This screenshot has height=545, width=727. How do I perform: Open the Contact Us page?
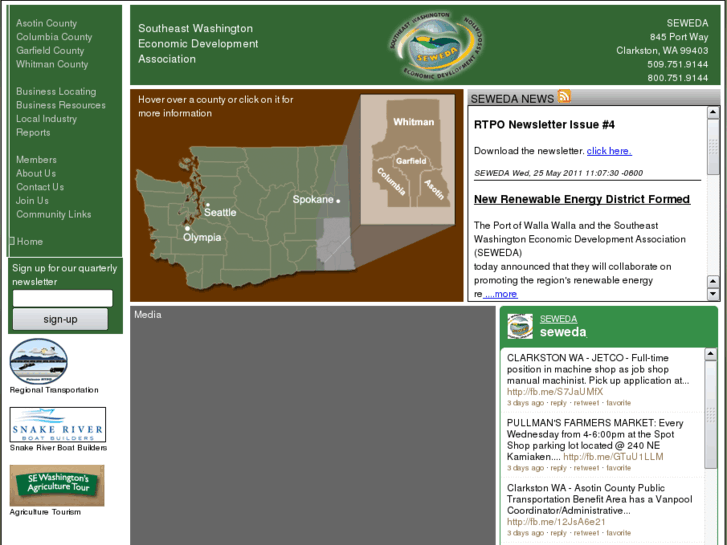coord(40,187)
